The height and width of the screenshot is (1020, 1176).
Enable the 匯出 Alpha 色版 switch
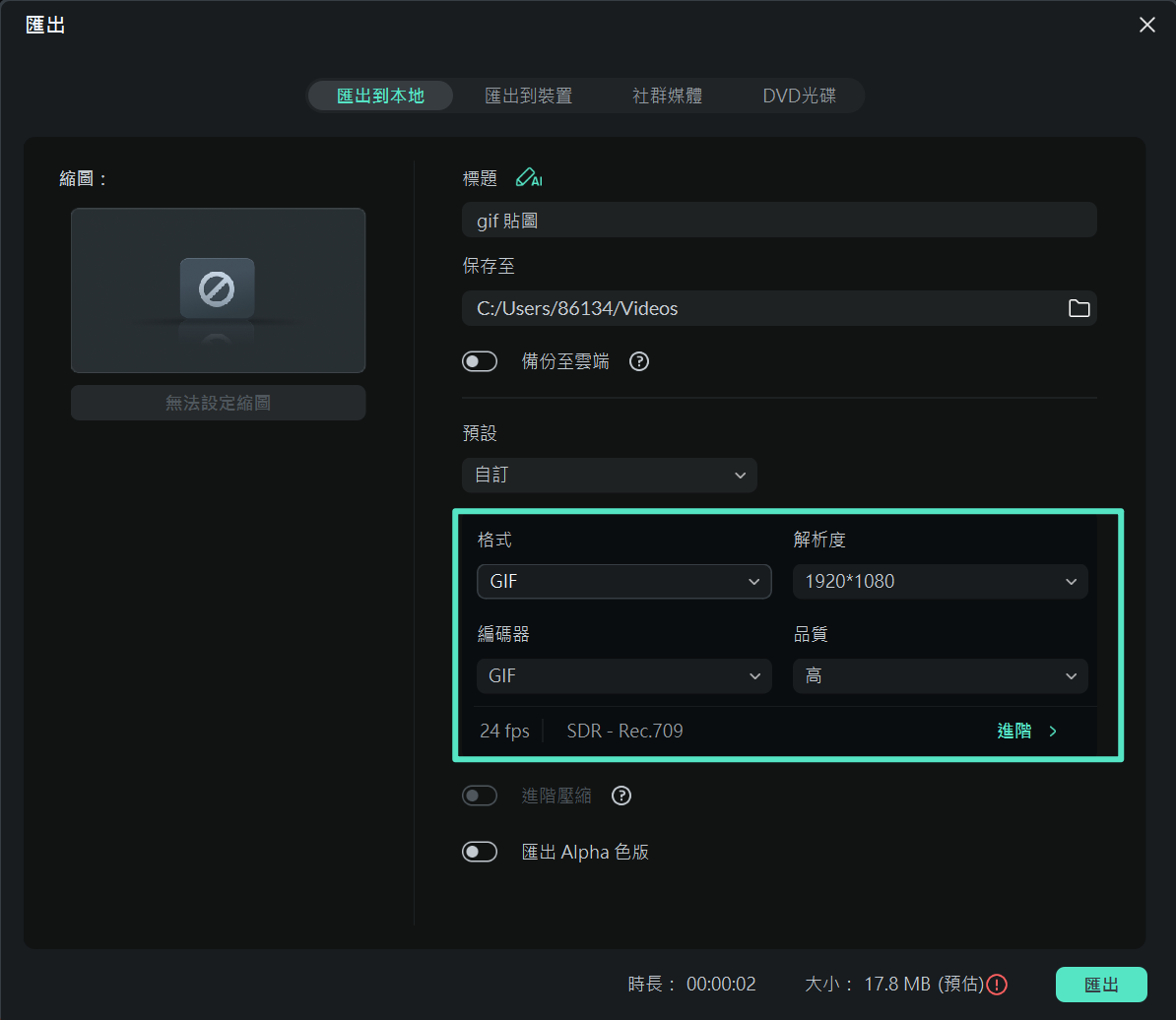point(481,852)
